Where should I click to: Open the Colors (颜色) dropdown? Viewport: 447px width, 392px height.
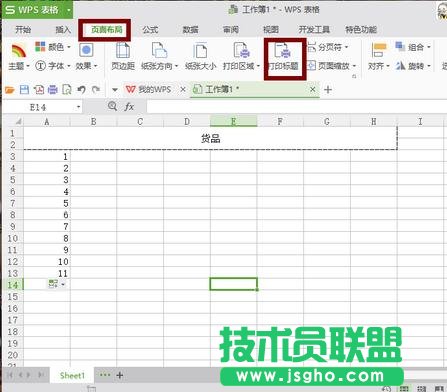[53, 47]
